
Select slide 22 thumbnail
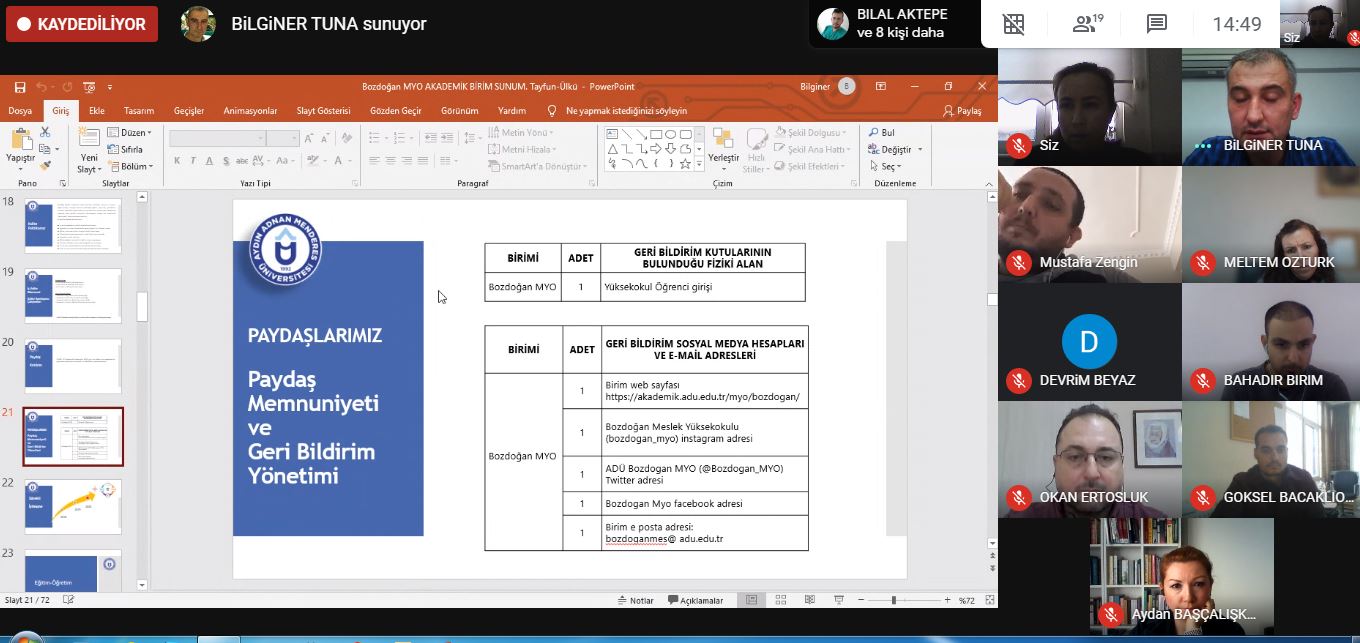[x=73, y=507]
